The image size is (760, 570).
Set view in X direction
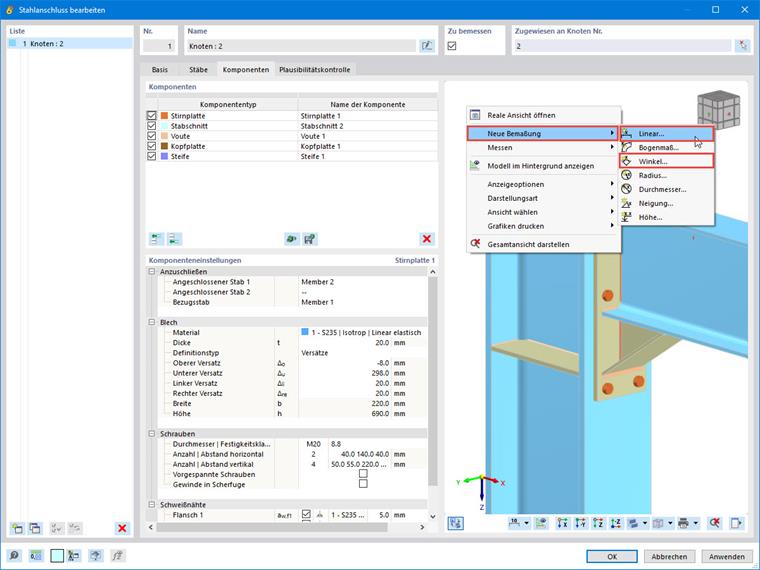pos(562,523)
